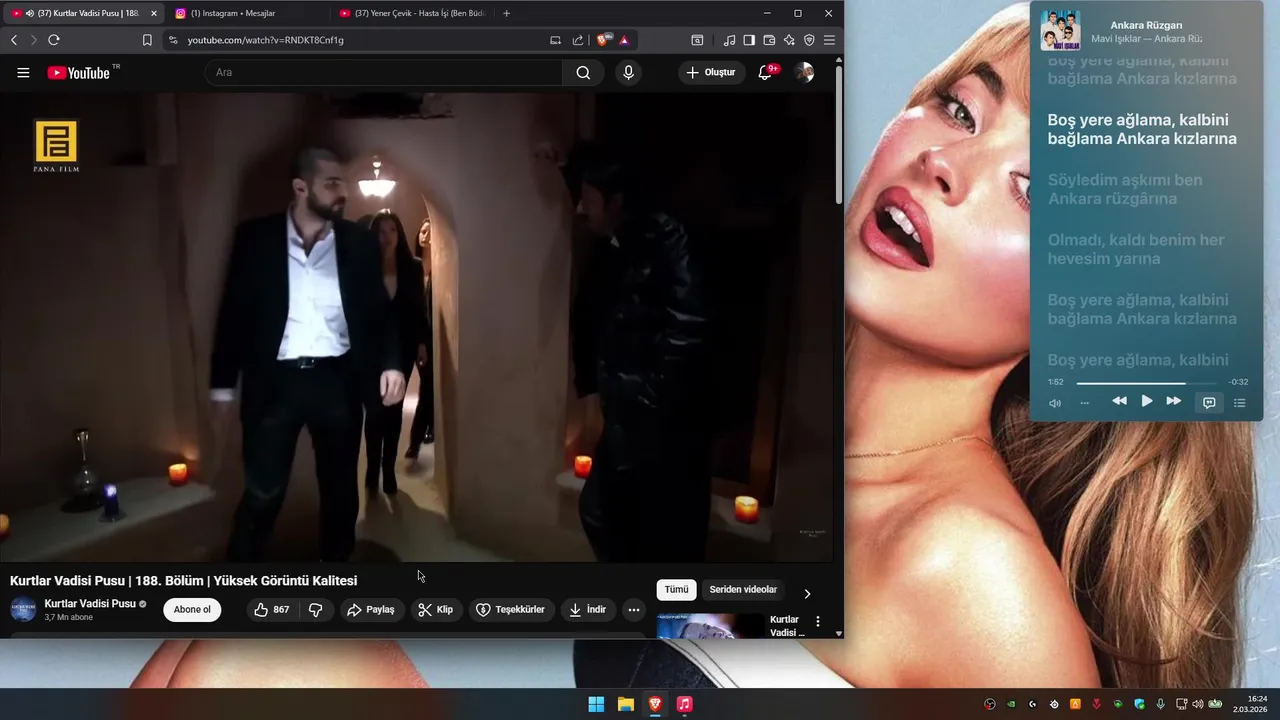
Task: Seek on the music player progress bar
Action: pyautogui.click(x=1146, y=383)
